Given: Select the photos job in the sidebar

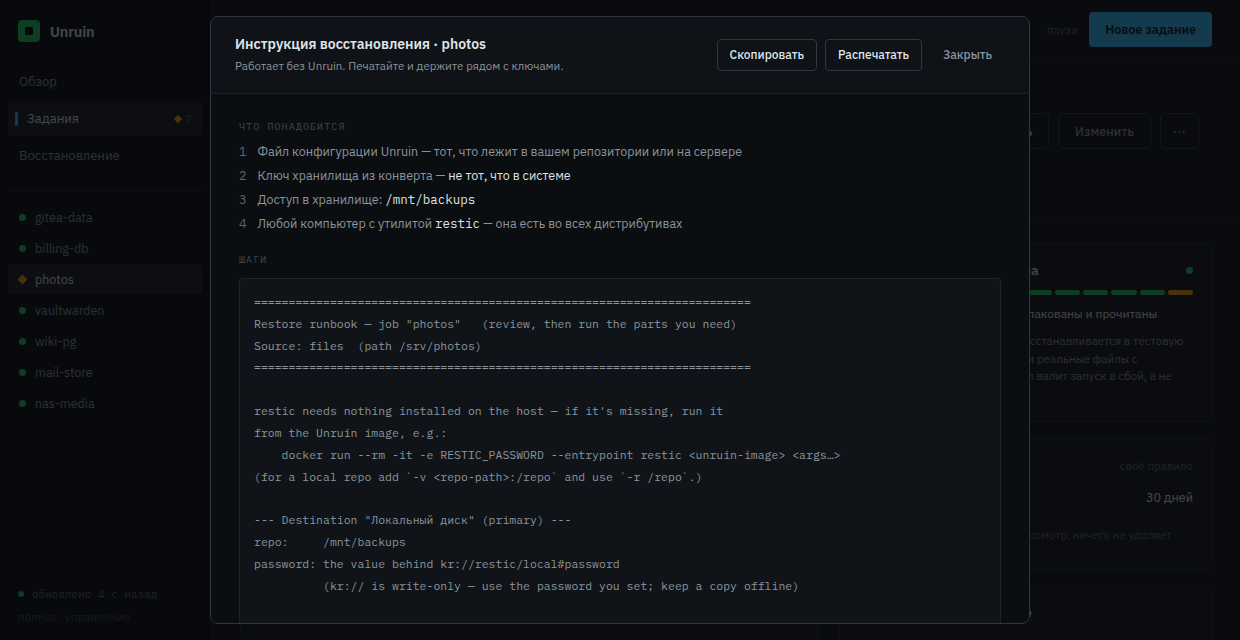Looking at the screenshot, I should pyautogui.click(x=105, y=279).
